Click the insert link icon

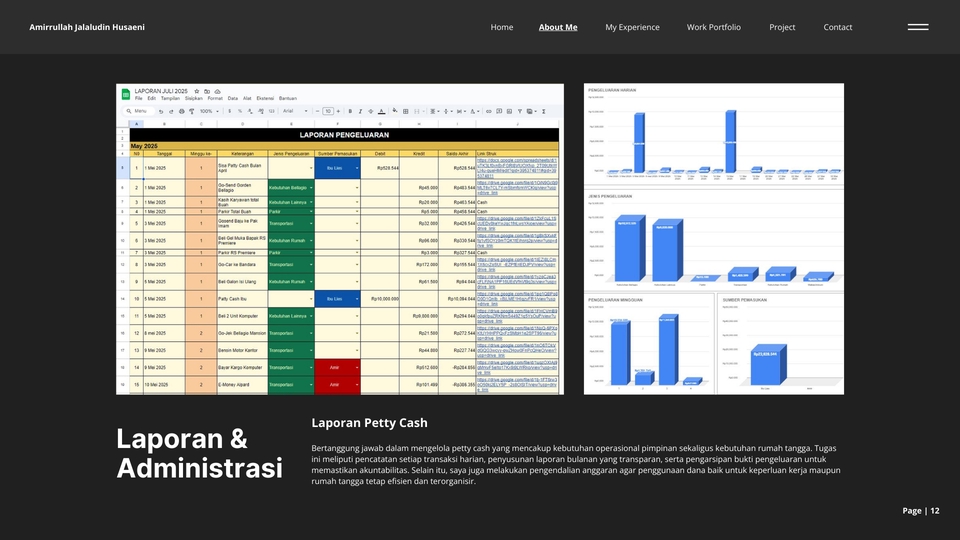coord(489,111)
